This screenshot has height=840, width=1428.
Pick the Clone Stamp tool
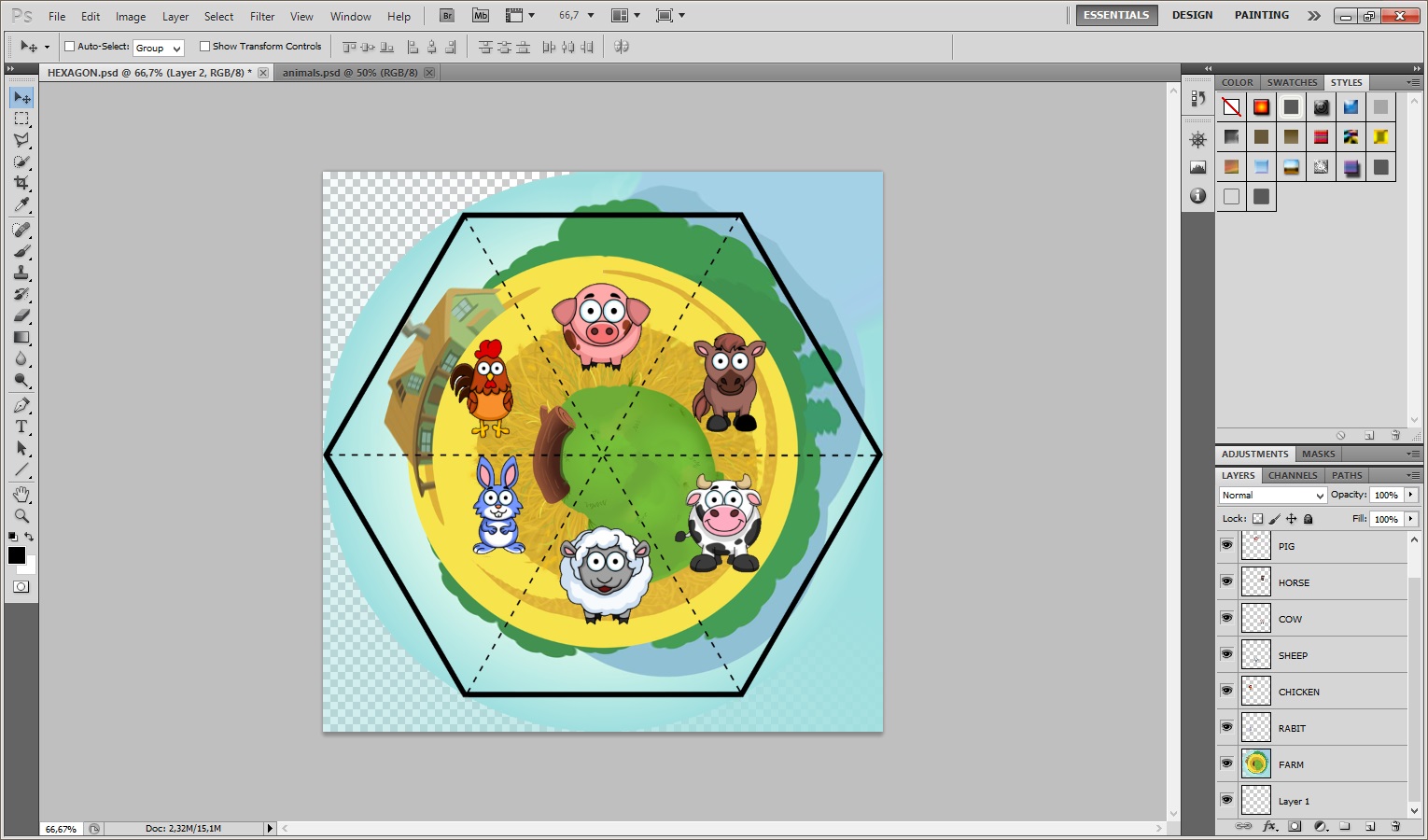[x=21, y=273]
